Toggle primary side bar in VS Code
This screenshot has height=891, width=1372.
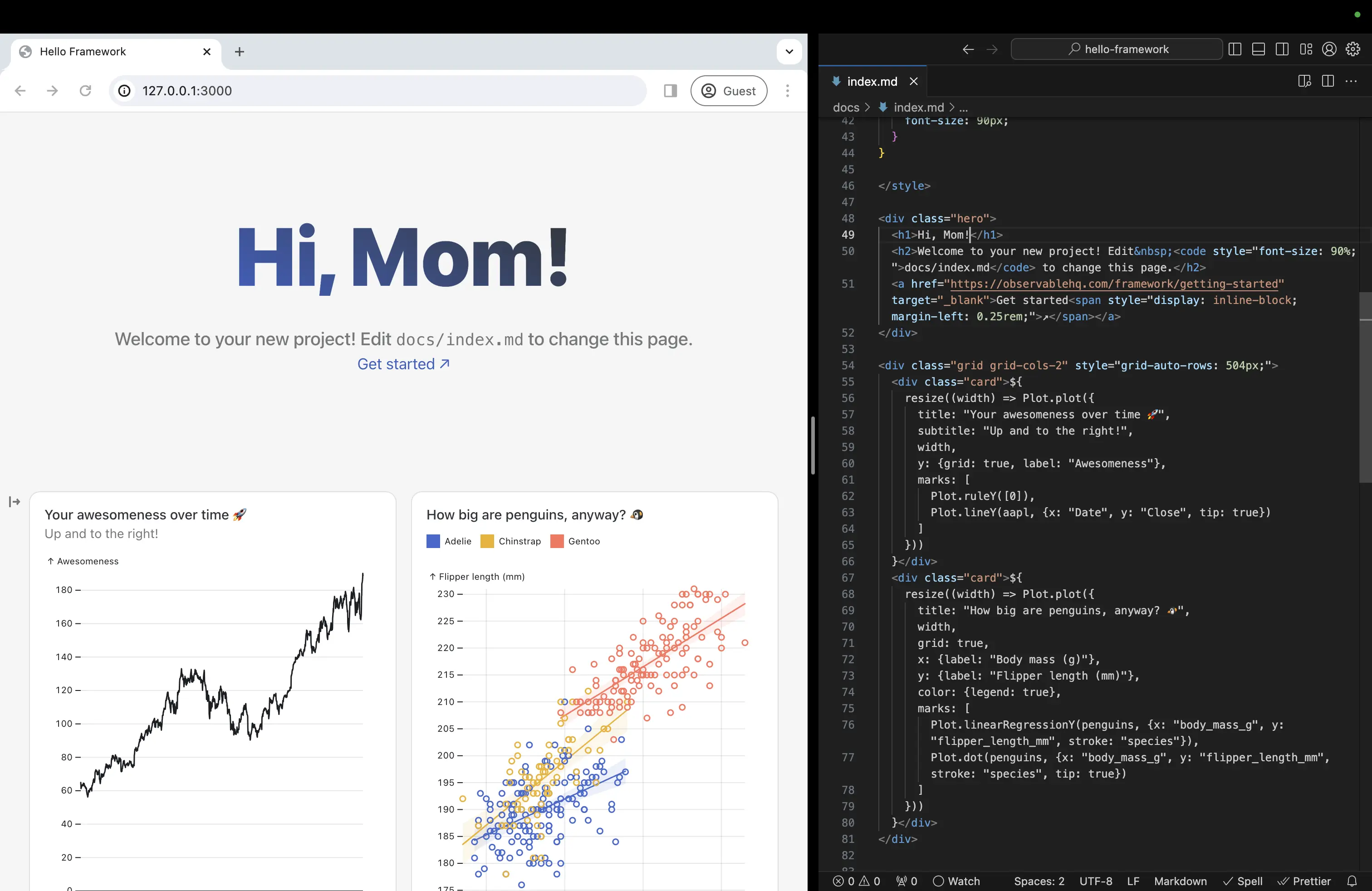coord(1235,49)
